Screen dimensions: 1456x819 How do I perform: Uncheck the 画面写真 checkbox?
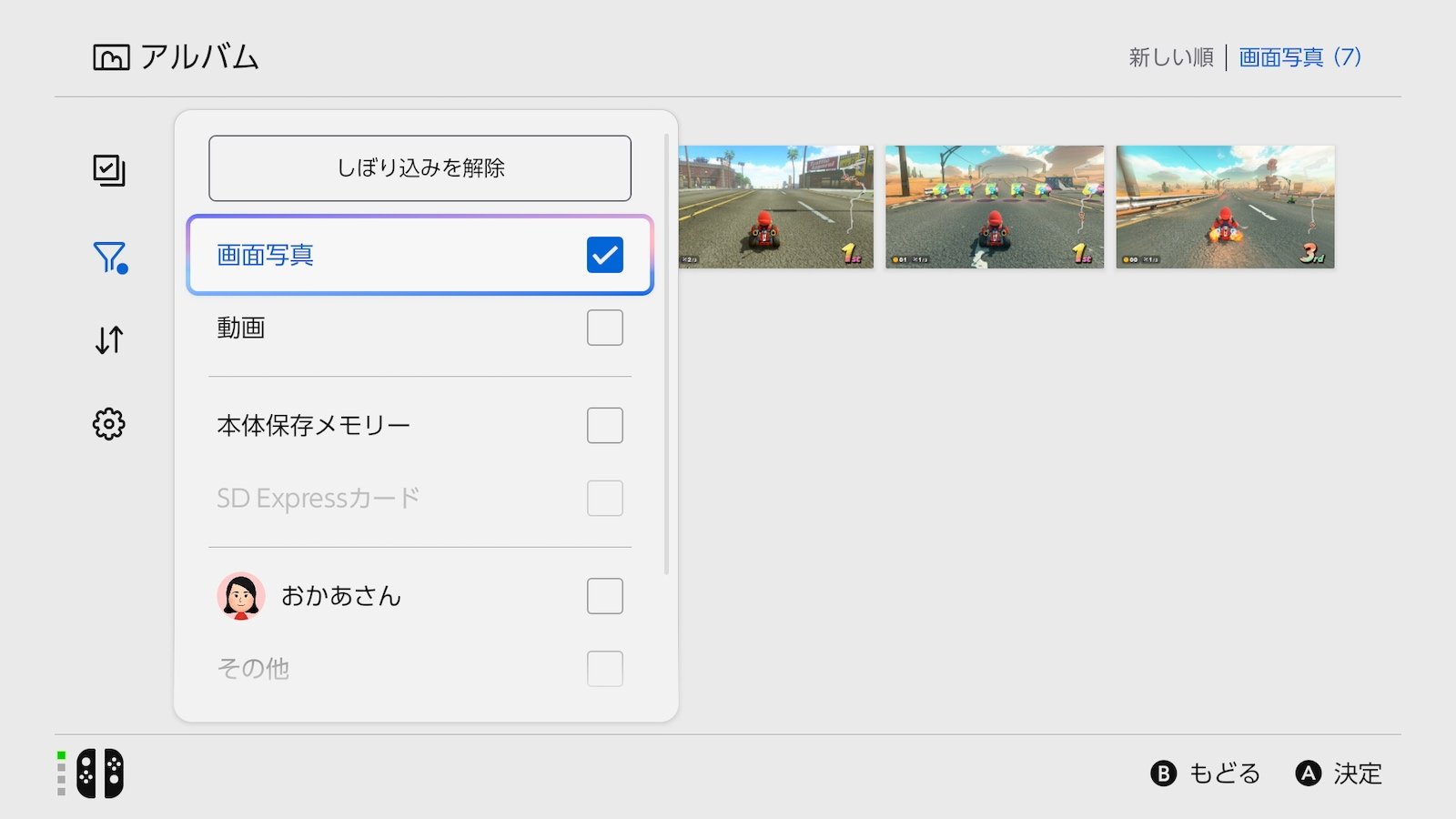click(x=605, y=255)
